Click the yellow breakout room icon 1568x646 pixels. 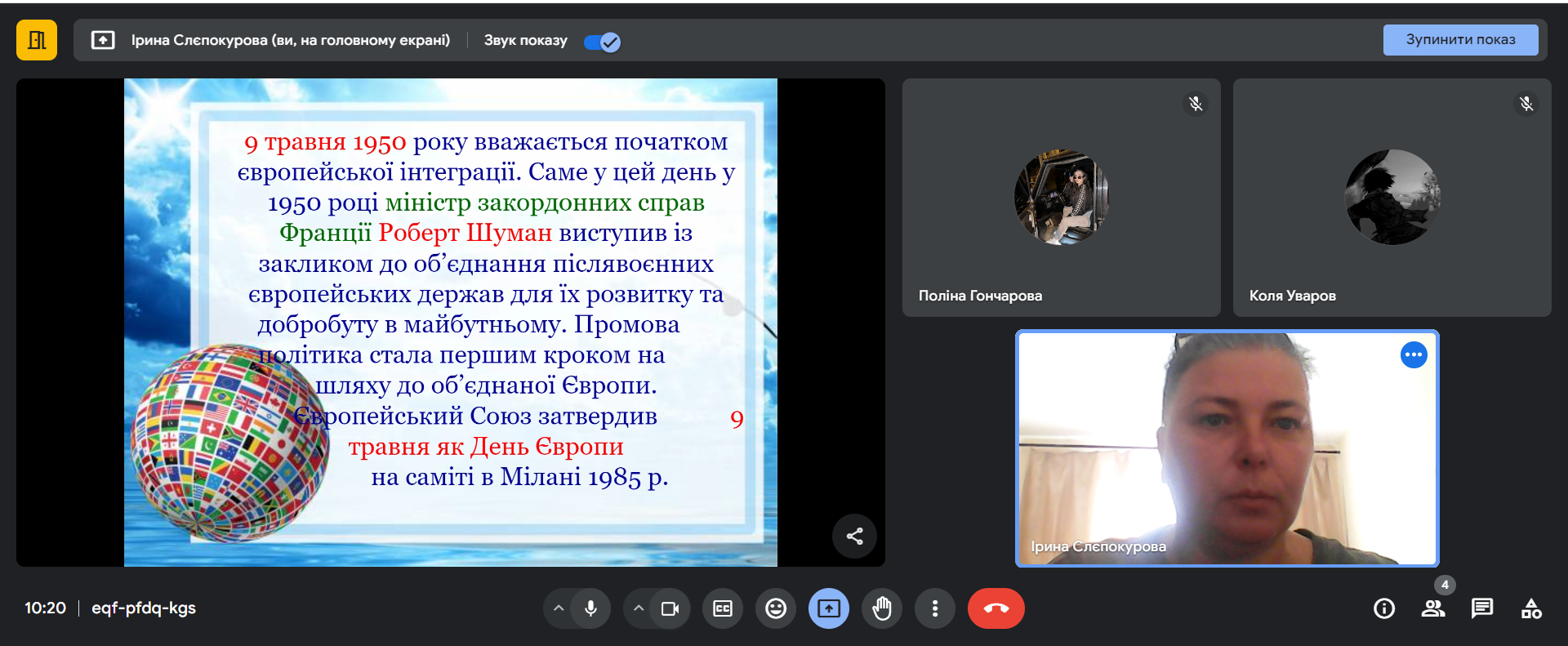(37, 40)
